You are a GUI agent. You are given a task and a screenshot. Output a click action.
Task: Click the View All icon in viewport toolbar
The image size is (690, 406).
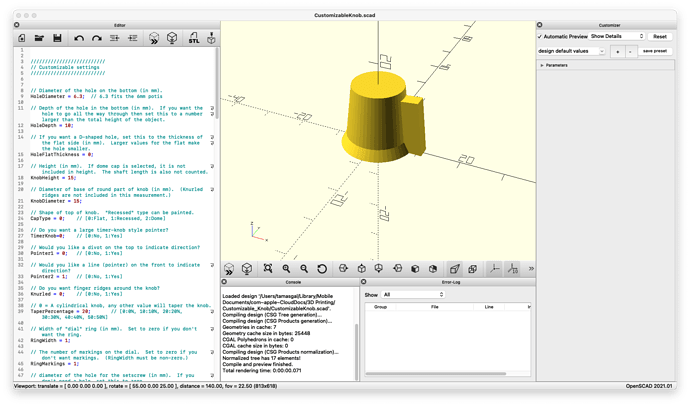268,269
